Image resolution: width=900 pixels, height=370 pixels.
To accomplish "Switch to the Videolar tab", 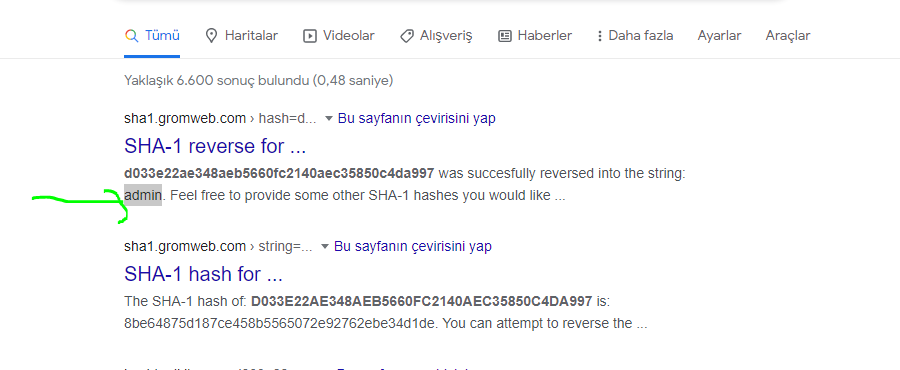I will tap(339, 36).
